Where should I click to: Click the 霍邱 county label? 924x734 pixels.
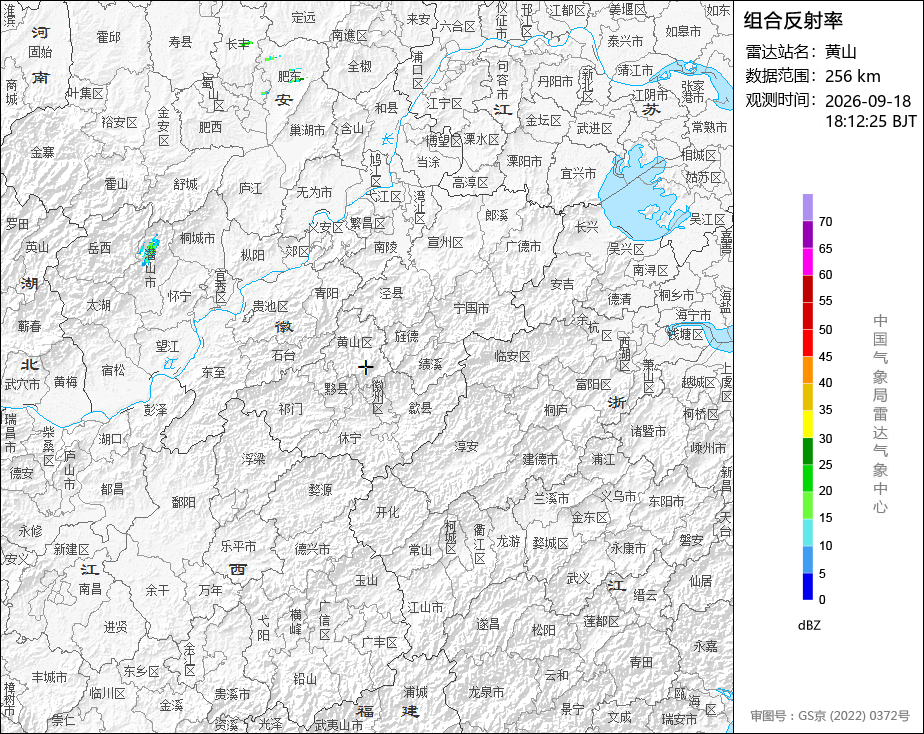pos(108,37)
